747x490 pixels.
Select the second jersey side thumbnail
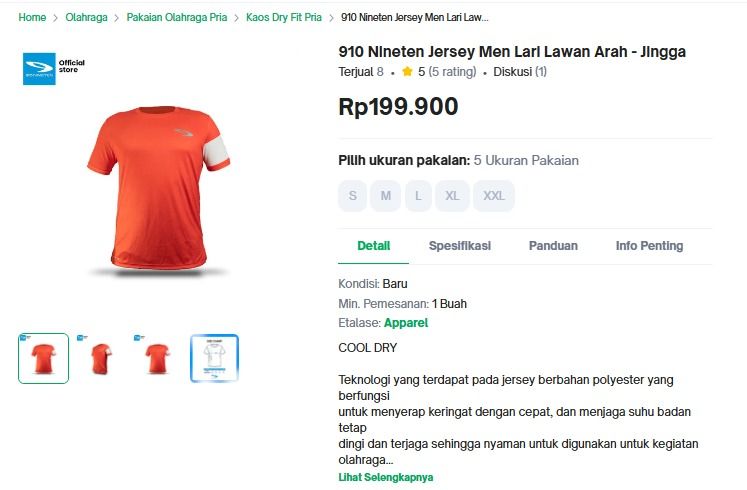(x=101, y=358)
